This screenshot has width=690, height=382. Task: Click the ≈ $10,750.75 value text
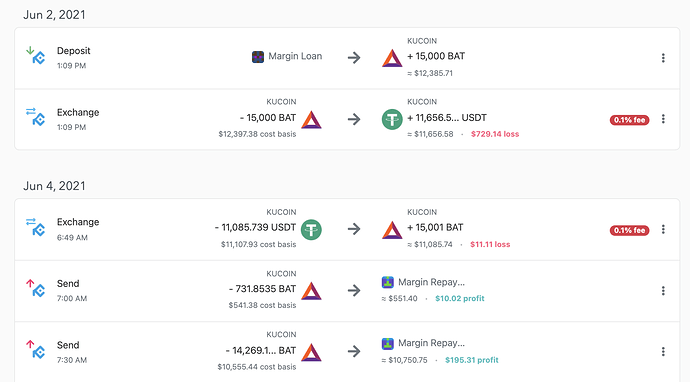coord(404,360)
